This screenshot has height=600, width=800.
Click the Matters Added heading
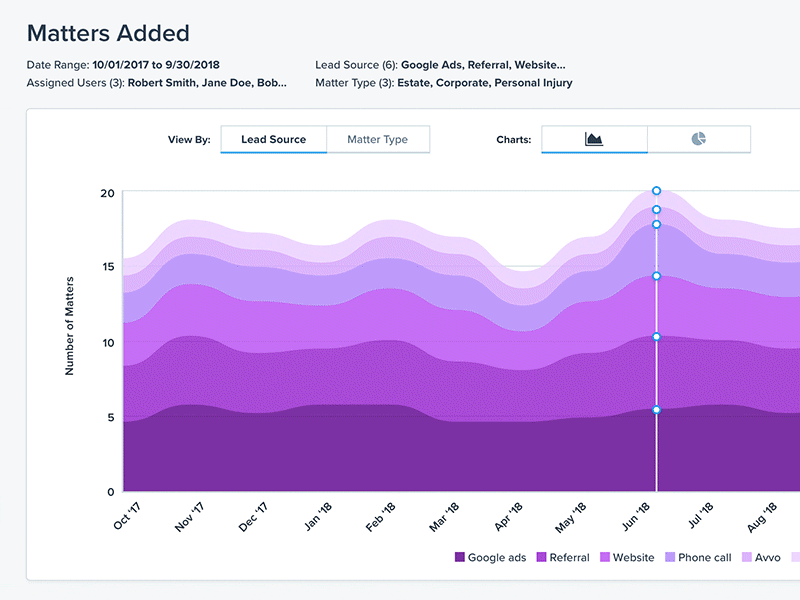coord(108,33)
